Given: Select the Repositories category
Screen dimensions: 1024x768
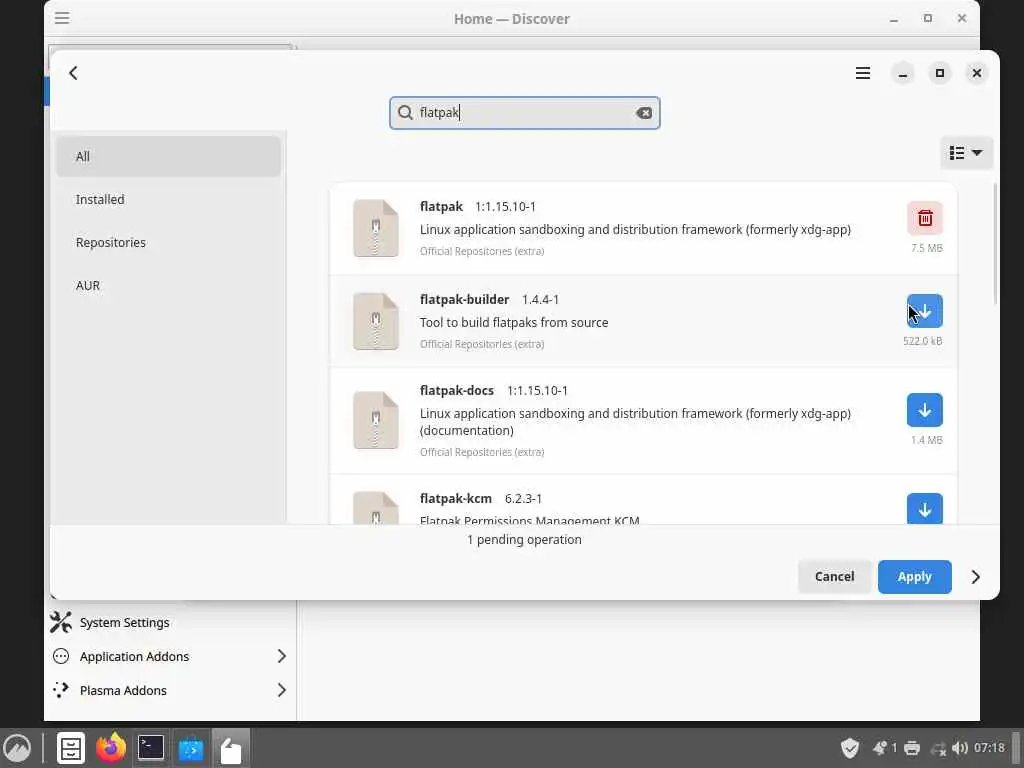Looking at the screenshot, I should pyautogui.click(x=168, y=243).
